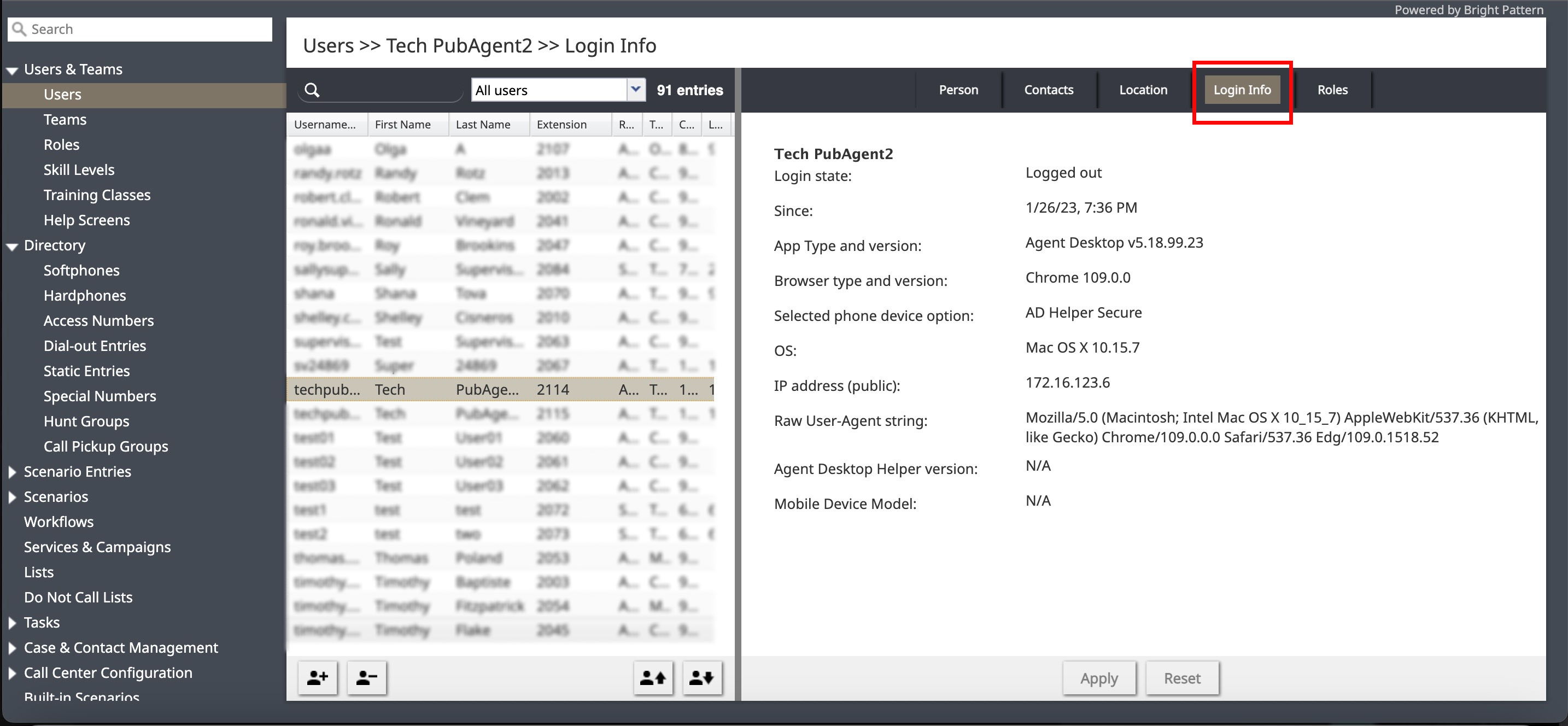Click the sidebar Search magnifier icon
Screen dimensions: 1568x726
tap(20, 28)
